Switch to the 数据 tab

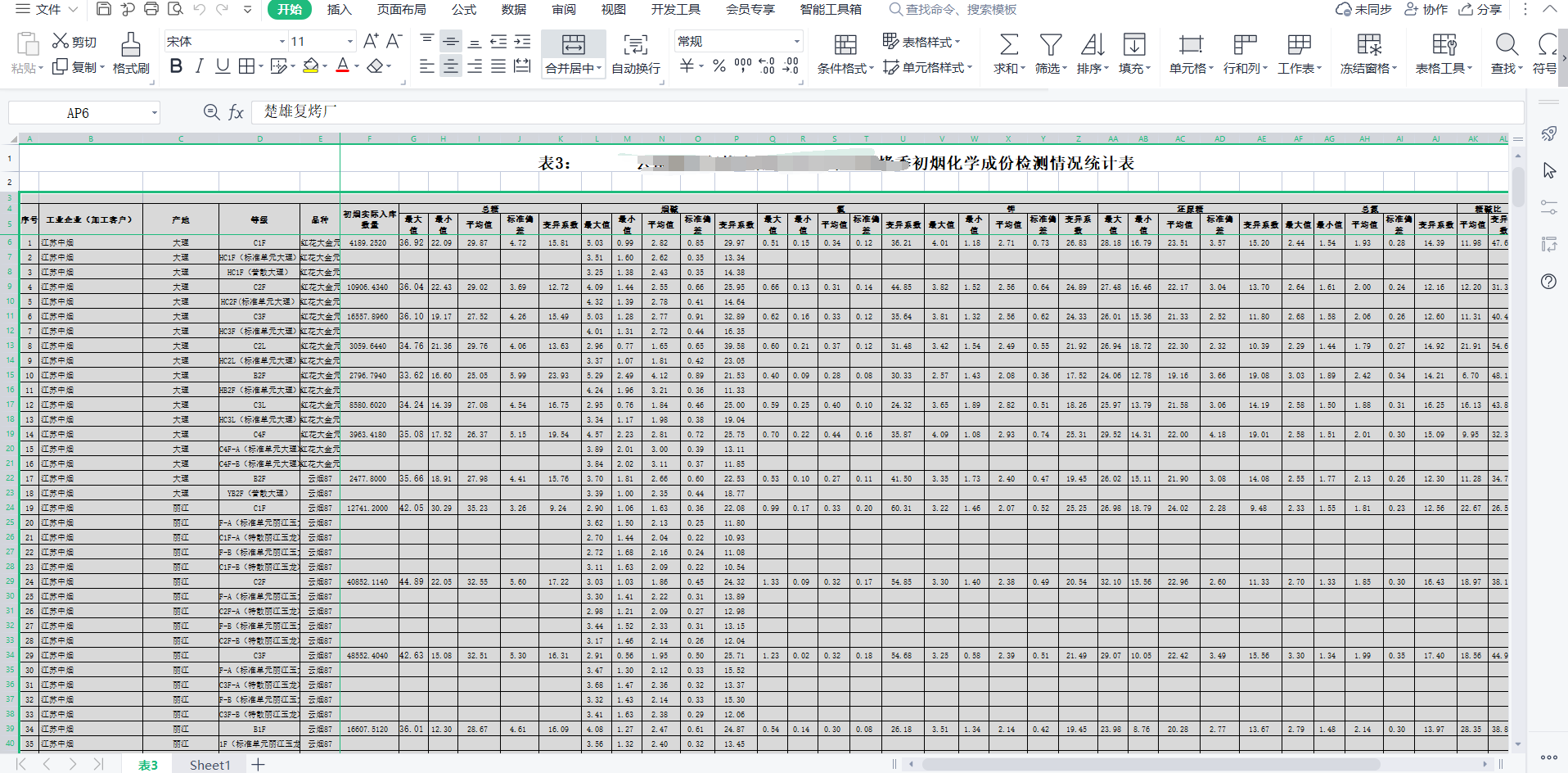click(x=514, y=9)
